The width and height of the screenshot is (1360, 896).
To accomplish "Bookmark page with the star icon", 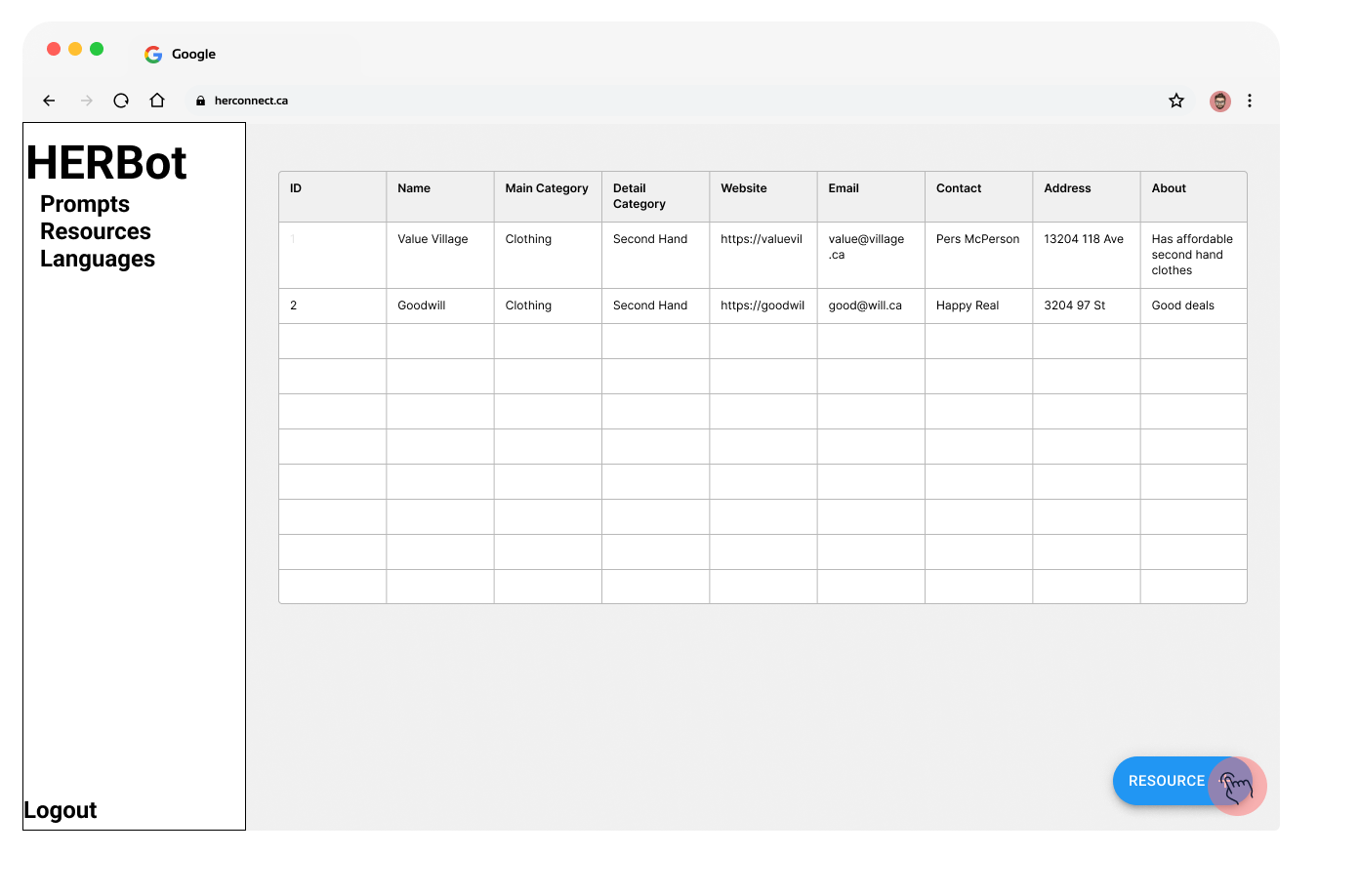I will coord(1176,101).
